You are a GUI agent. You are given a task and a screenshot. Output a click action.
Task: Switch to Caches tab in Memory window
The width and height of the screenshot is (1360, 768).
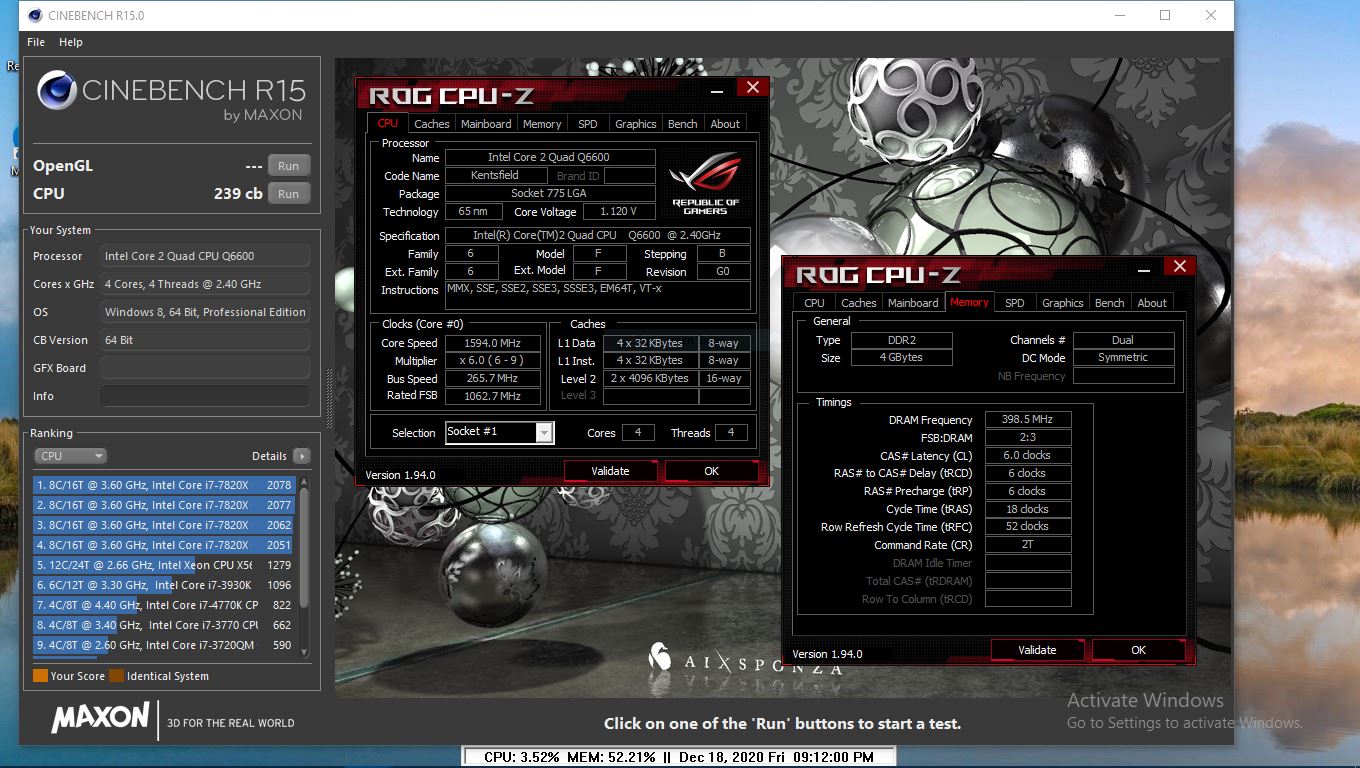pos(859,303)
